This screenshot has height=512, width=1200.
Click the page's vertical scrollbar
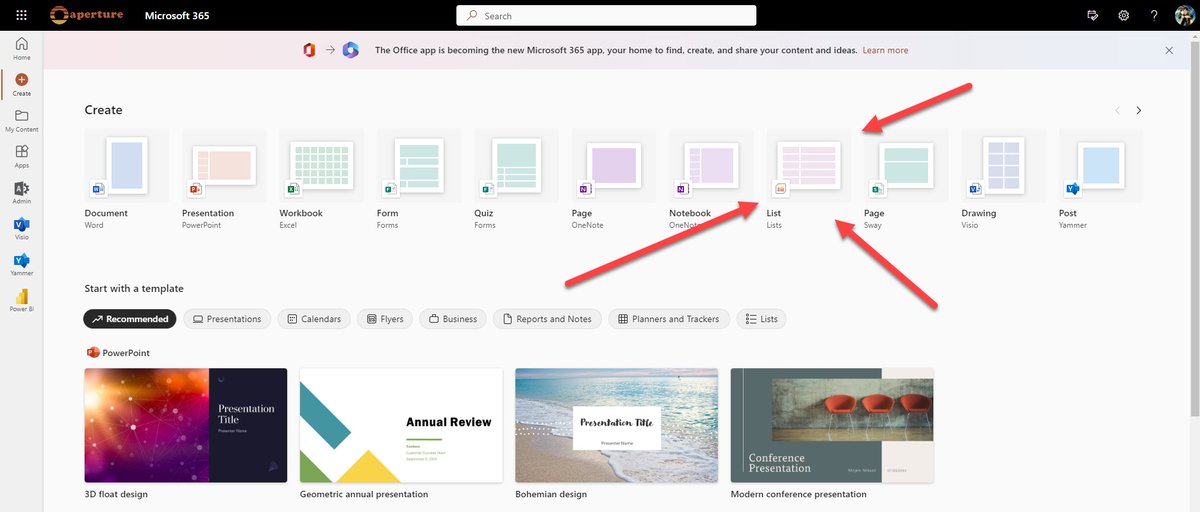point(1195,230)
